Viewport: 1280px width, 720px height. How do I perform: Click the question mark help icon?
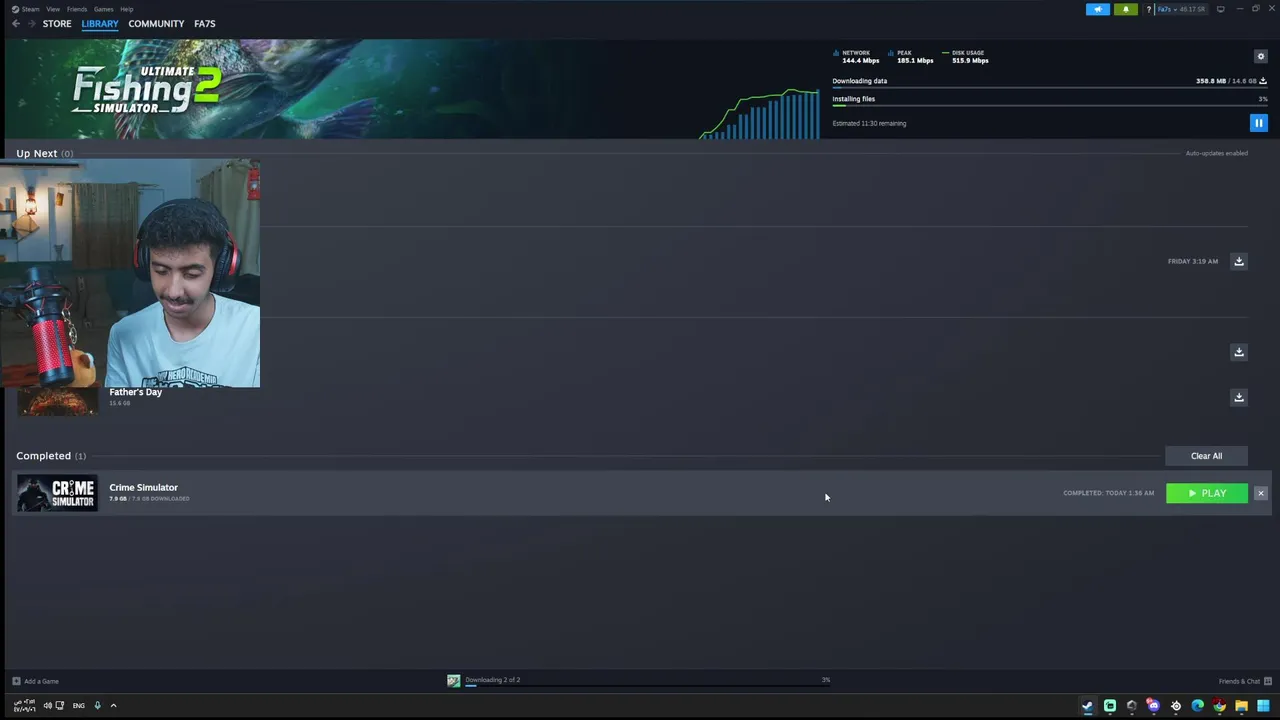pyautogui.click(x=1149, y=9)
